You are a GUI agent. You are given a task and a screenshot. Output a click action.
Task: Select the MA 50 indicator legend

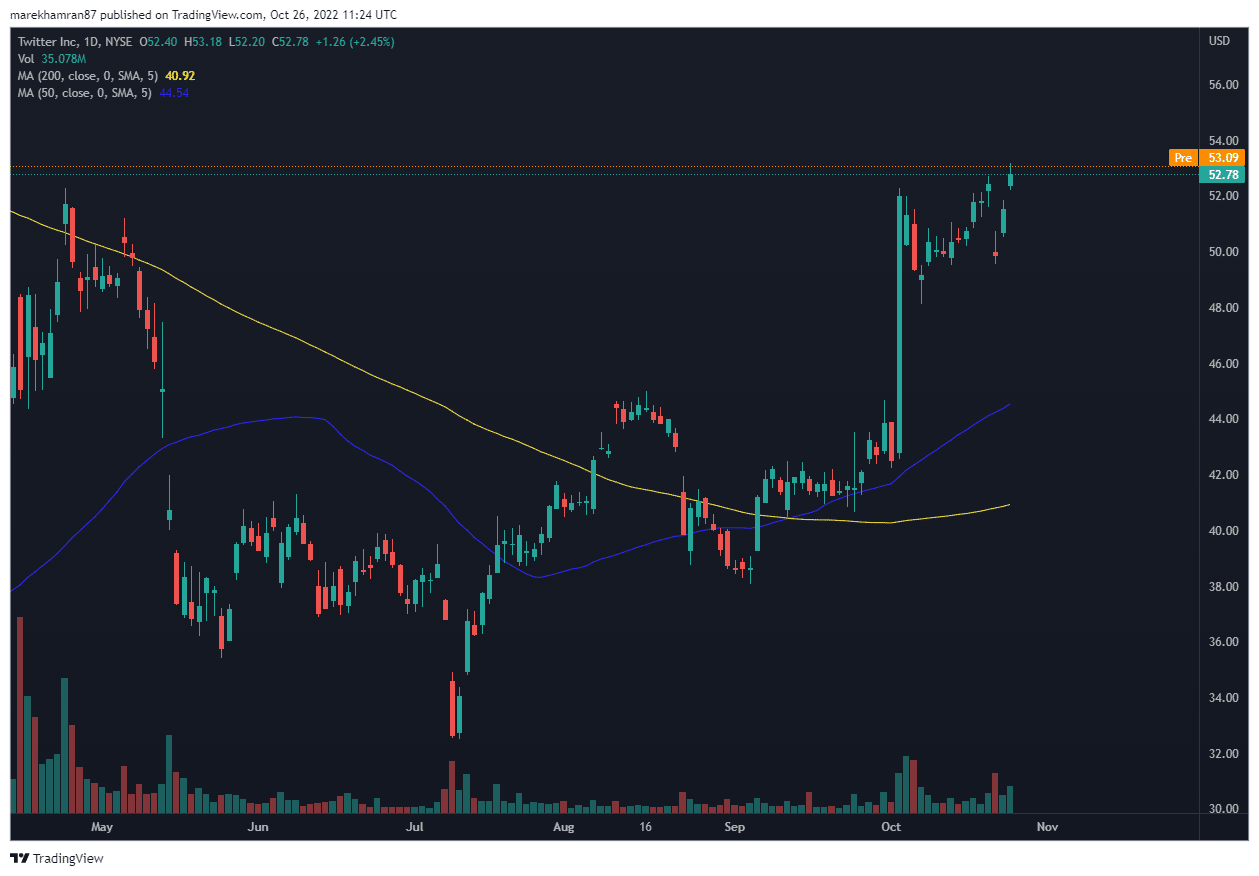click(86, 93)
